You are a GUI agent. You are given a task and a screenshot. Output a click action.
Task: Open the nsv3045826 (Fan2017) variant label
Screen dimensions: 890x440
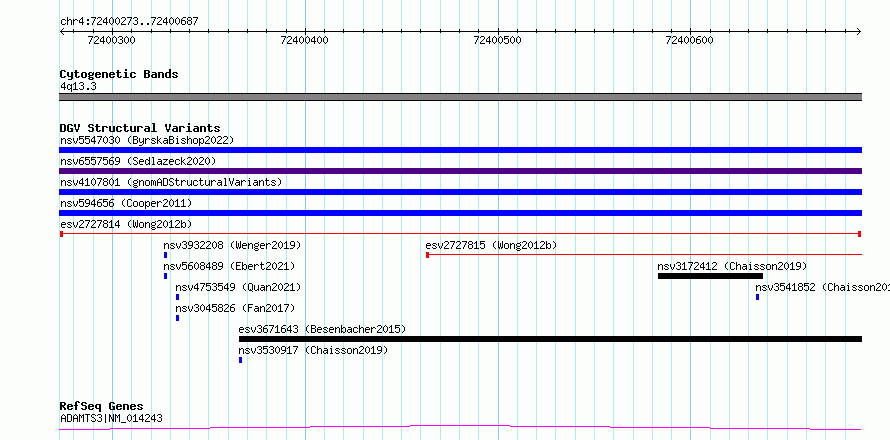pos(236,308)
